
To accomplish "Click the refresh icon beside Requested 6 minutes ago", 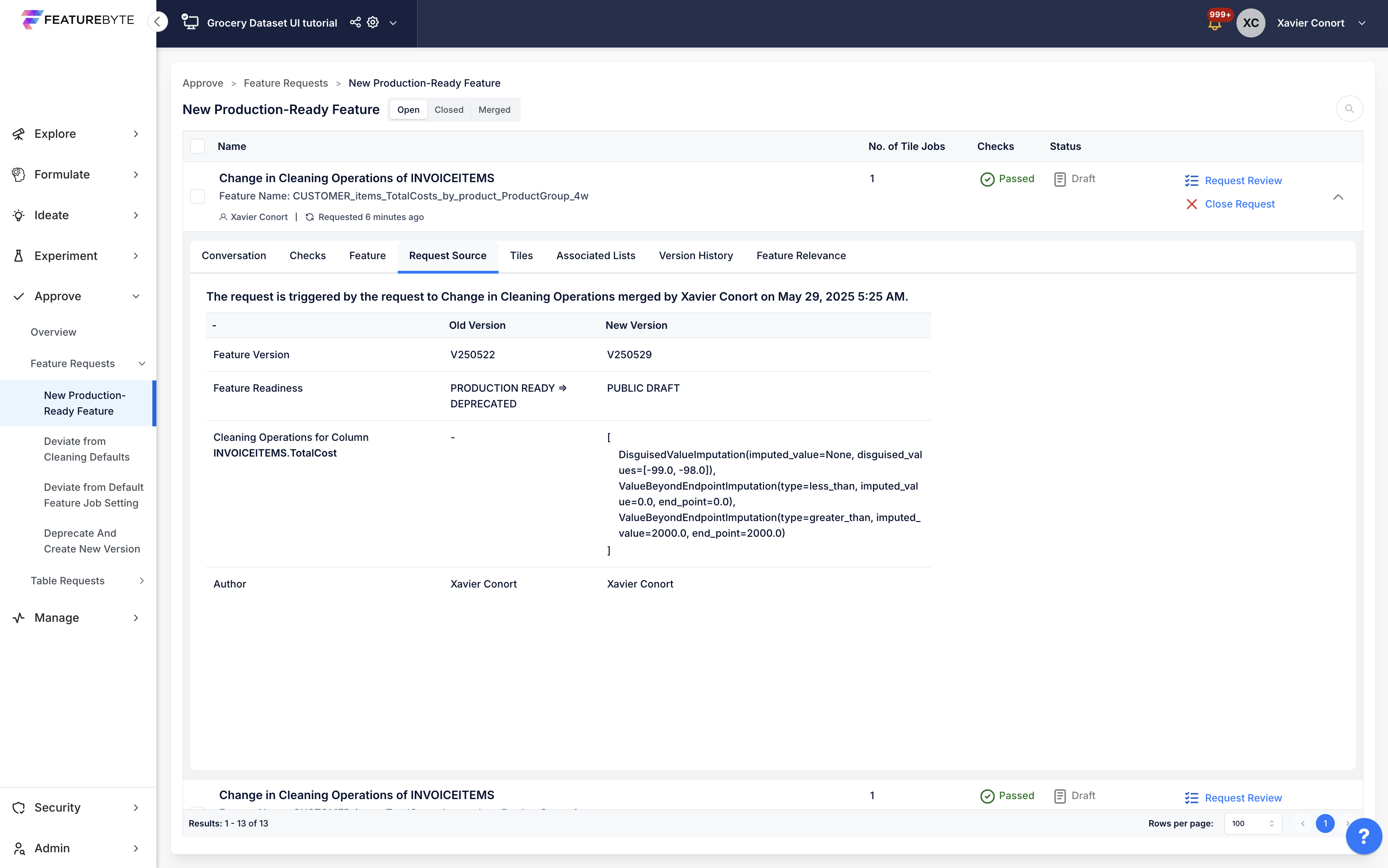I will coord(310,217).
